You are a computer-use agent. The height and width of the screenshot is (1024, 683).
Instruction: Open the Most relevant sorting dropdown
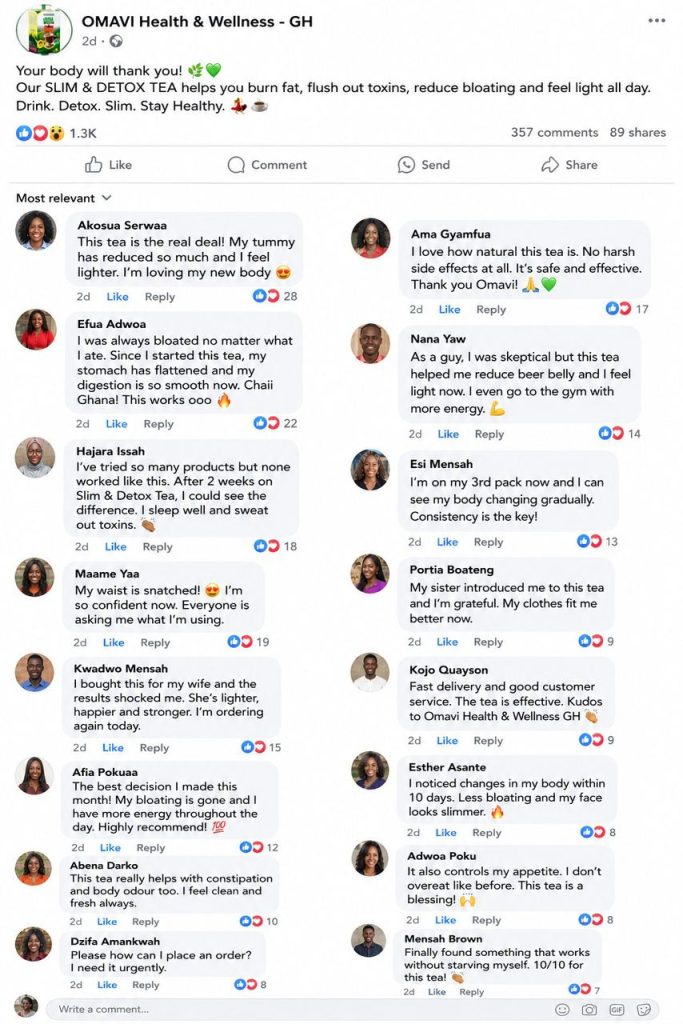click(63, 198)
